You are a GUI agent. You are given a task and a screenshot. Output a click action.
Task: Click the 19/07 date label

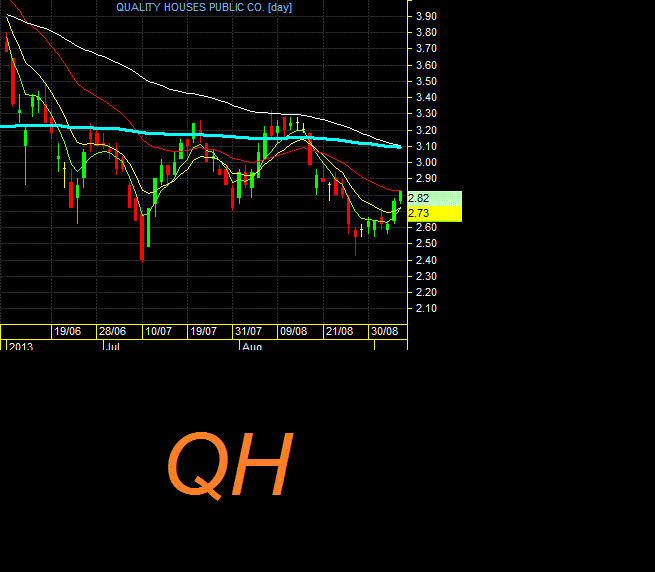tap(203, 332)
